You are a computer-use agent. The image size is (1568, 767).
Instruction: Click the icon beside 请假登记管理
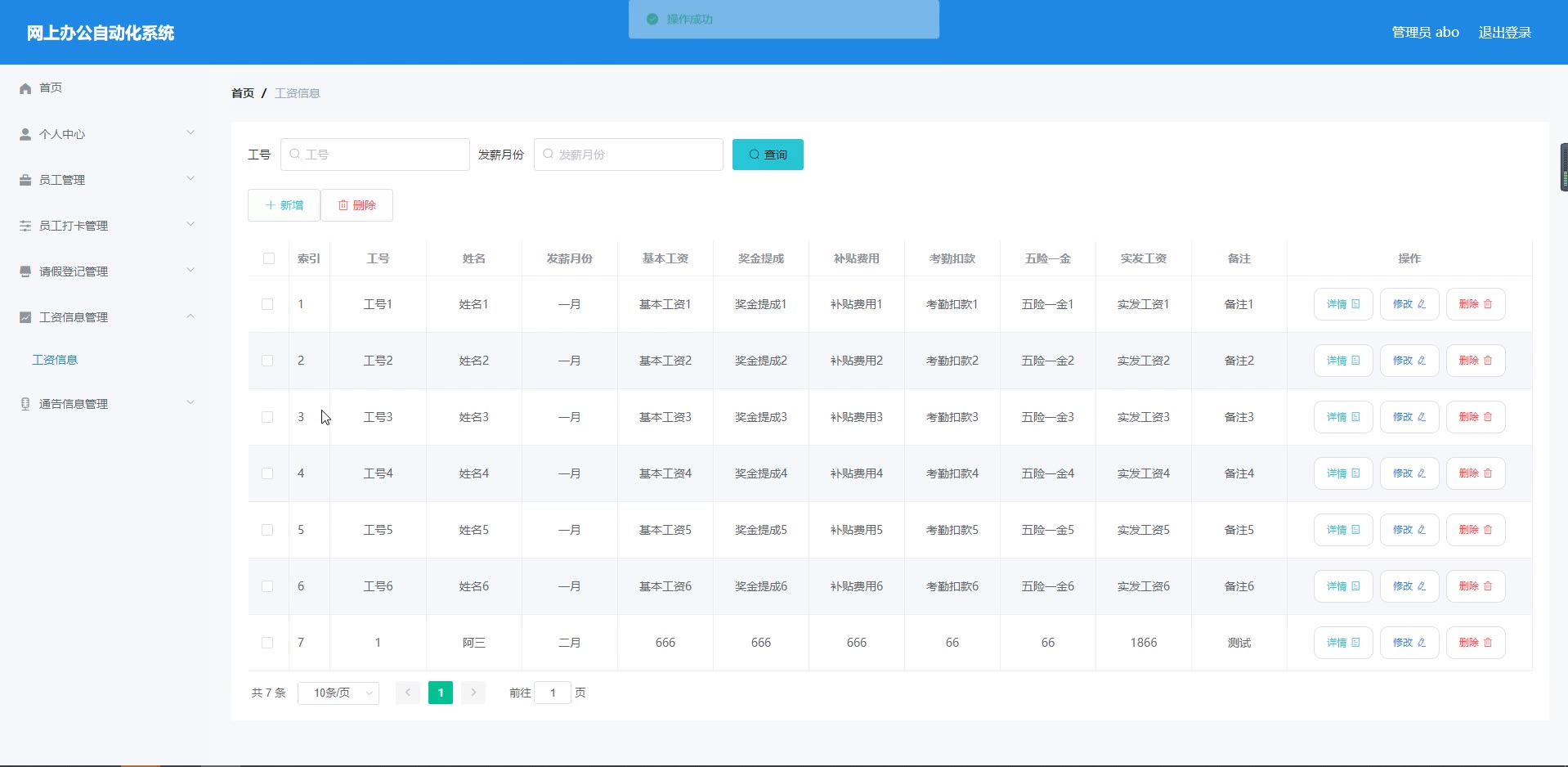(x=25, y=271)
